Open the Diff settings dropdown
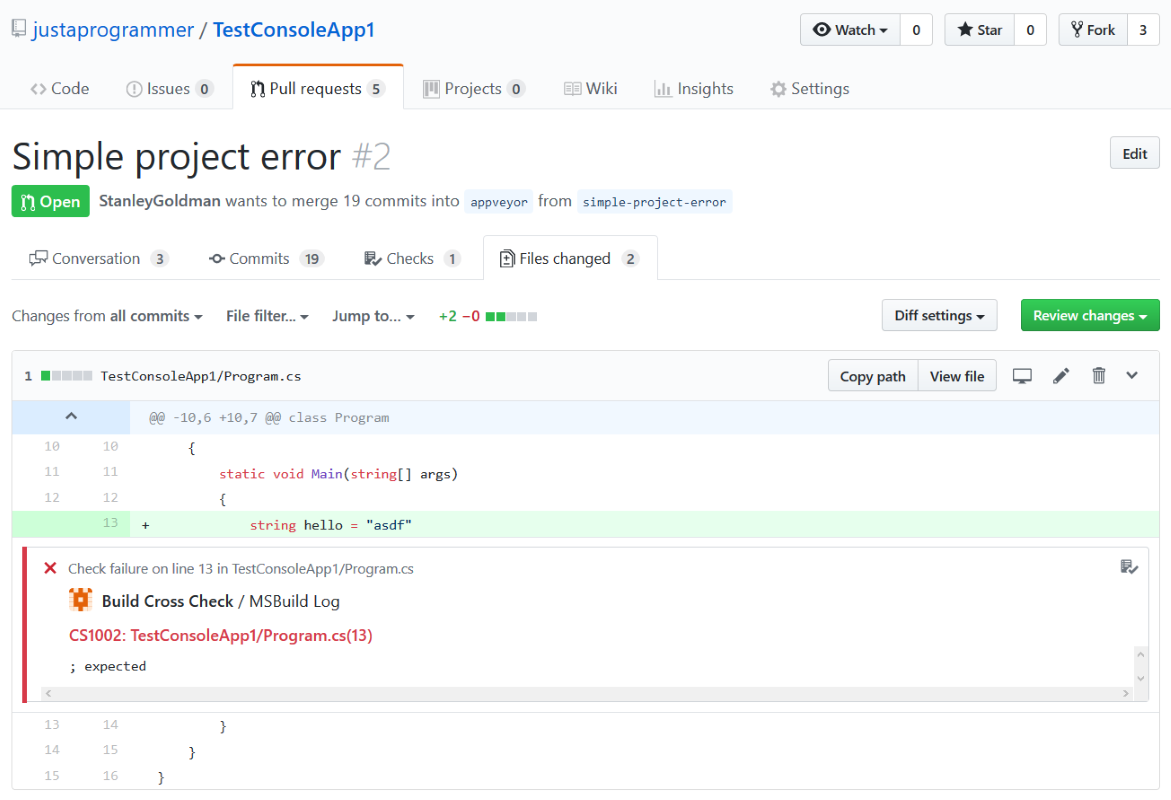The width and height of the screenshot is (1171, 800). coord(939,315)
